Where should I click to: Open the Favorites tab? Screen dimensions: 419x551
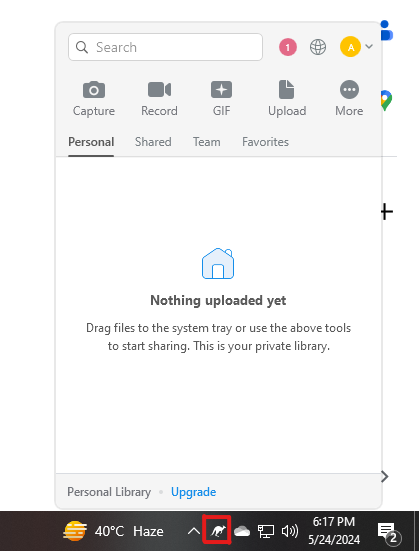265,142
